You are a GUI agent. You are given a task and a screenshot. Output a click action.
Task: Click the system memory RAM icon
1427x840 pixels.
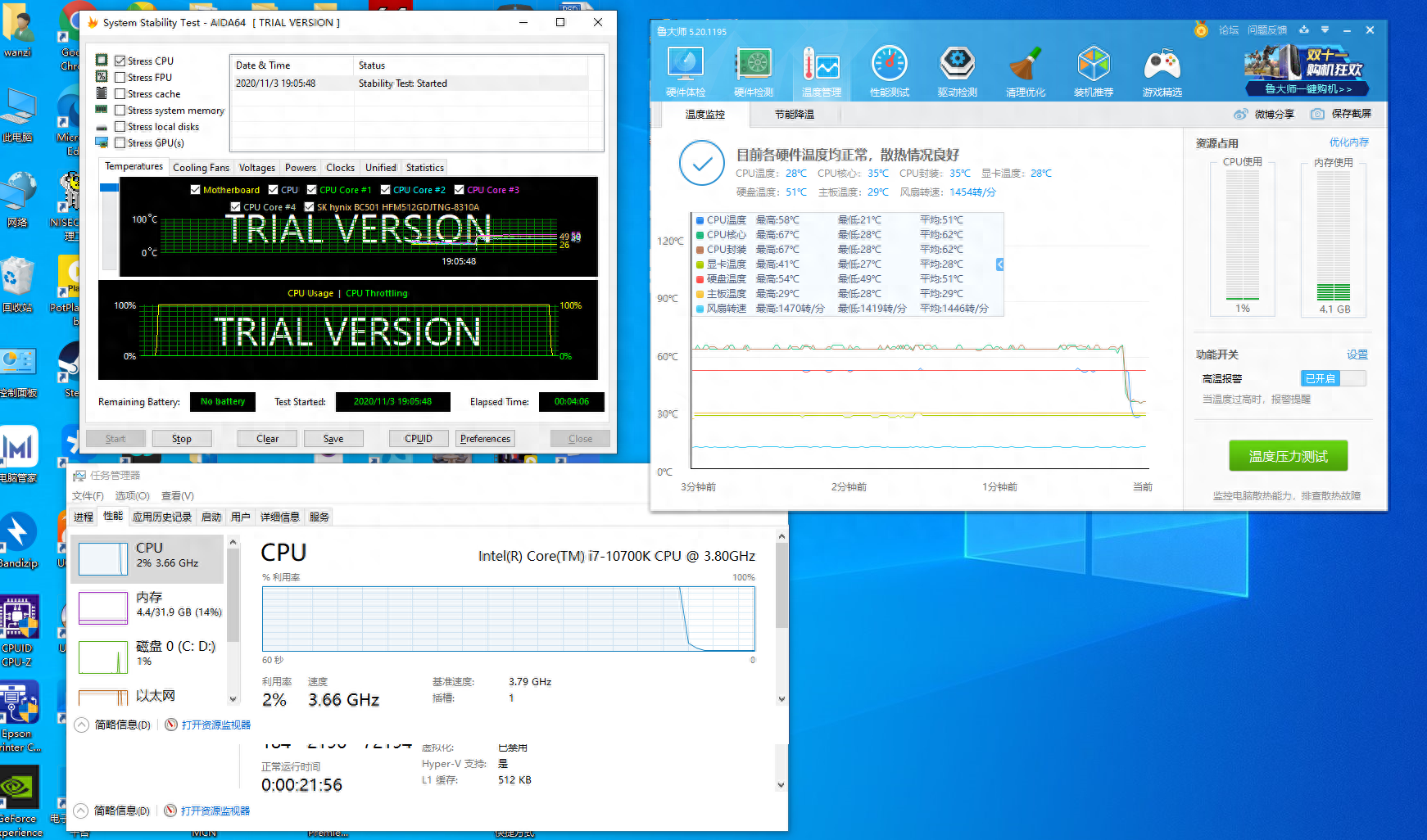(102, 109)
